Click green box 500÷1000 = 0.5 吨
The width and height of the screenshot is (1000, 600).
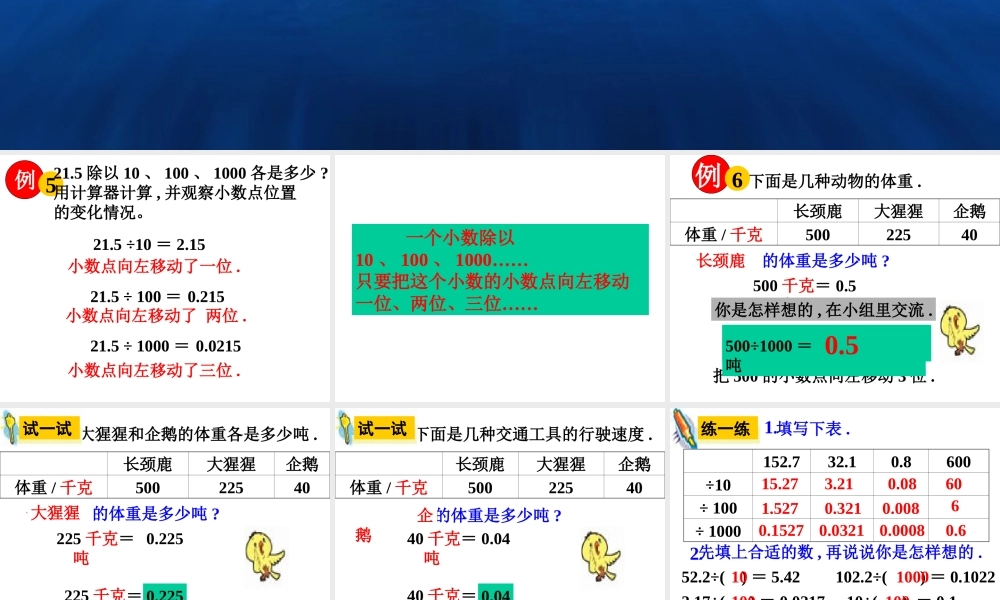point(826,350)
